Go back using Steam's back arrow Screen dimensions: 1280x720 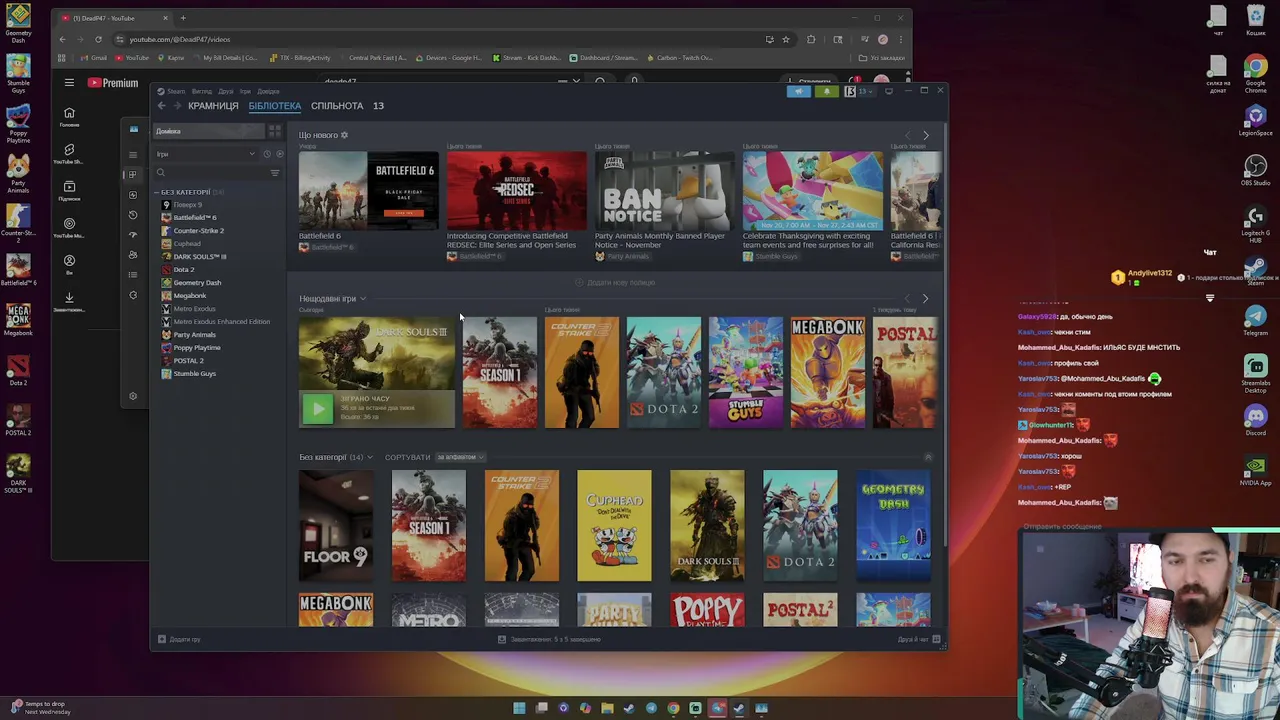[162, 106]
